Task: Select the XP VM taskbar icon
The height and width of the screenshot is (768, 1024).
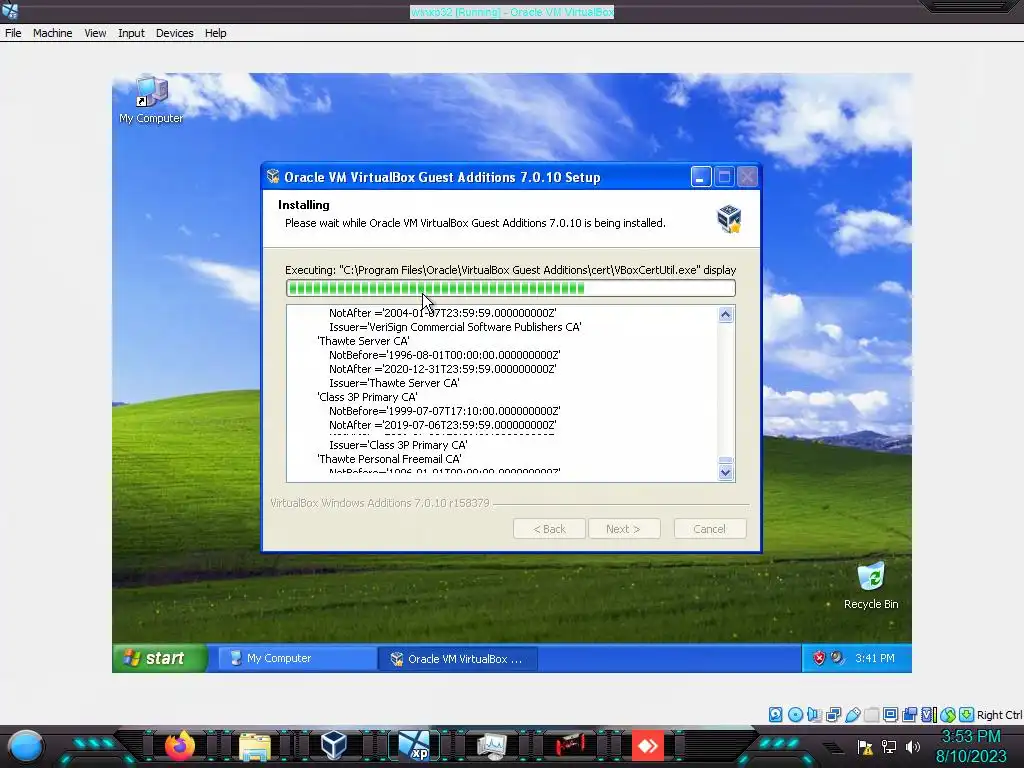Action: point(414,746)
